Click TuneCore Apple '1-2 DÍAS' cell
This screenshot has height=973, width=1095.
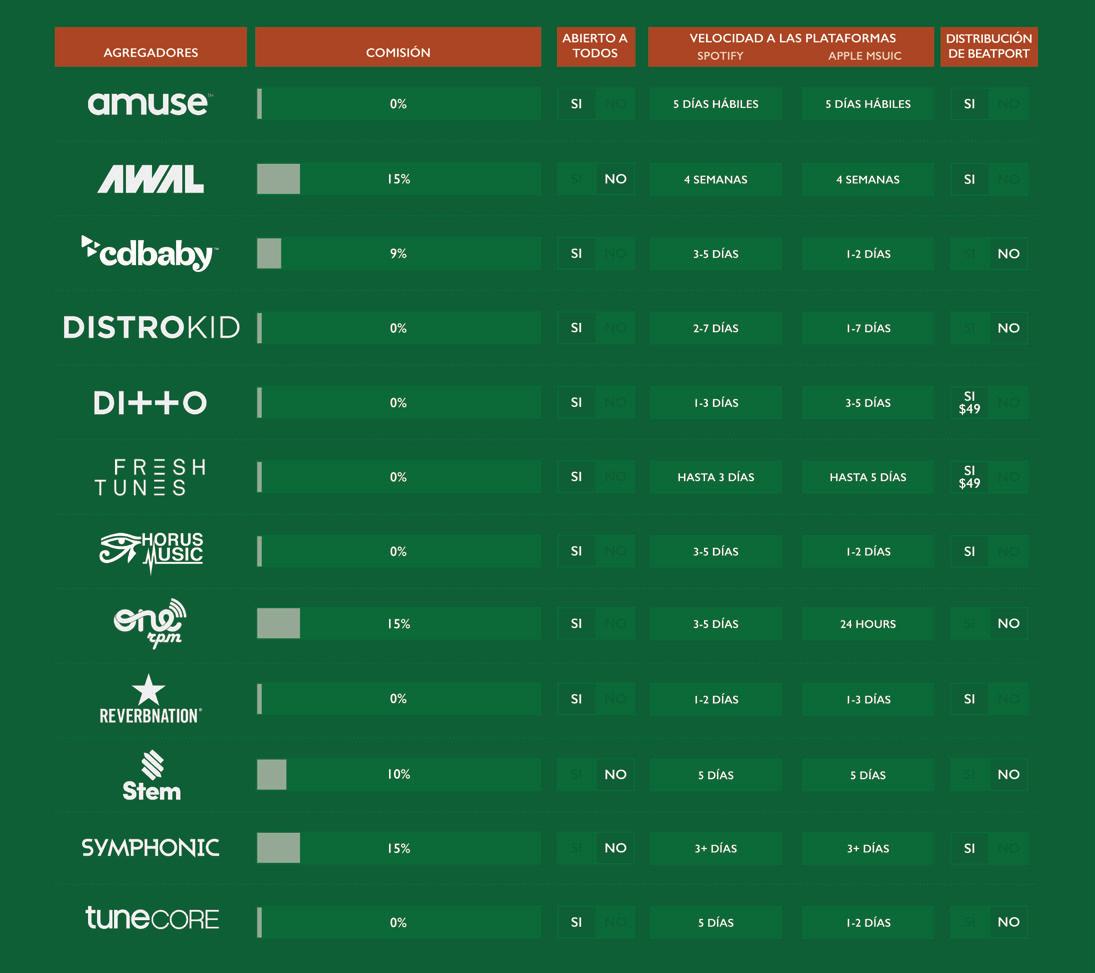(868, 921)
